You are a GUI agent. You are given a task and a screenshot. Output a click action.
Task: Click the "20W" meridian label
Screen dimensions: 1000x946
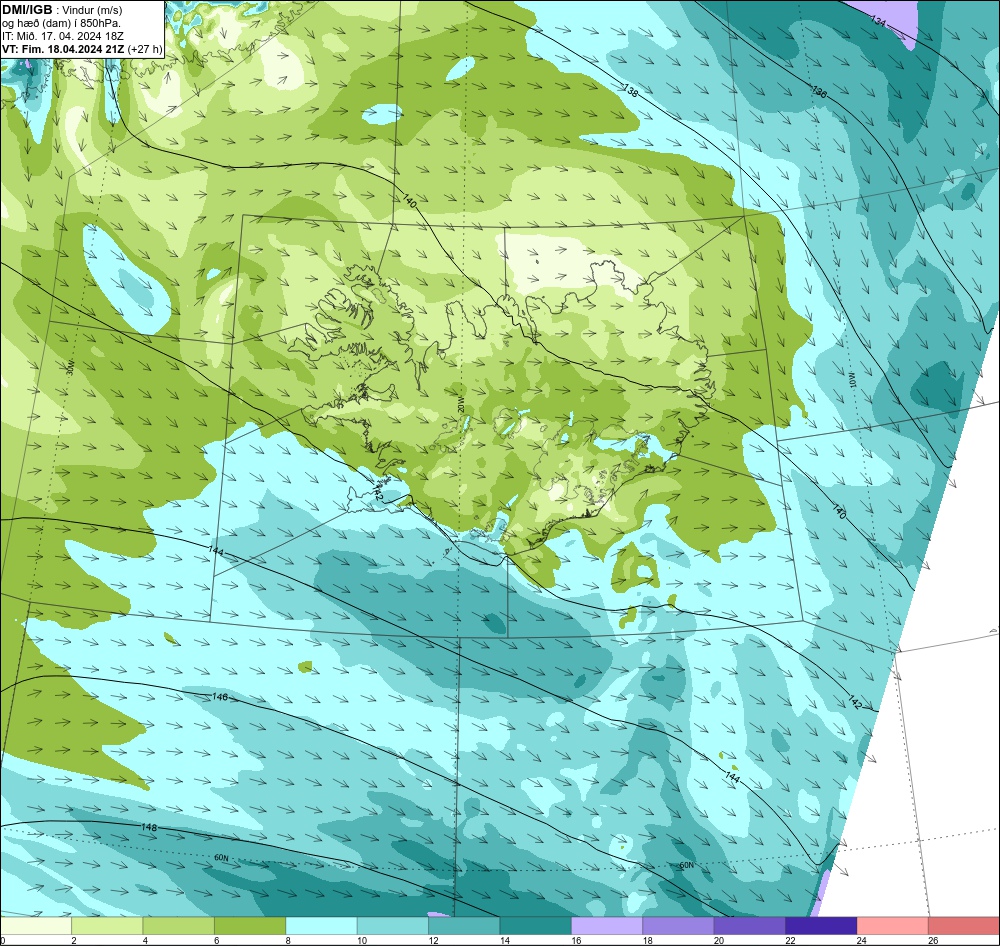click(459, 404)
